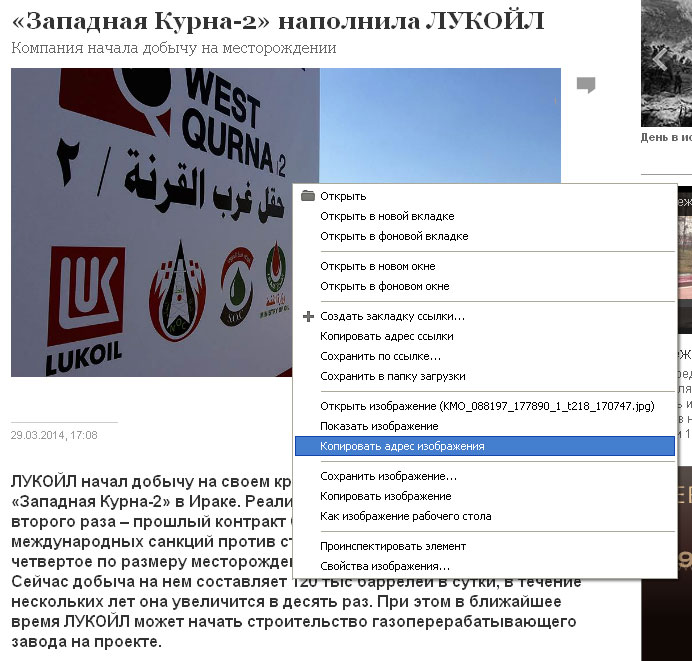Select Копировать изображение
The image size is (692, 661).
coord(485,496)
